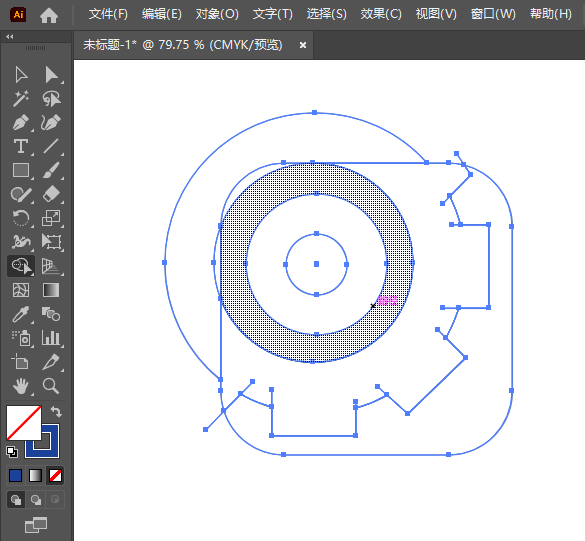This screenshot has height=541, width=585.
Task: Pick the Rectangle tool
Action: [x=21, y=170]
